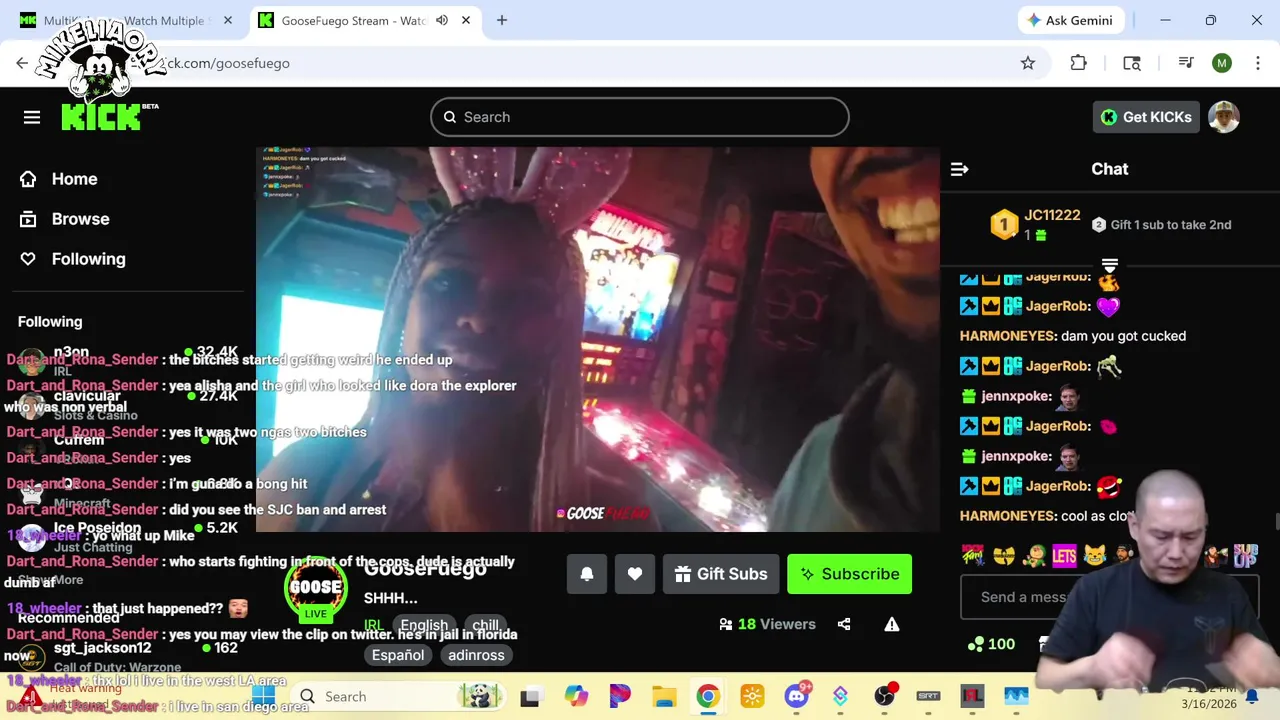Open Copilot from the taskbar
The image size is (1280, 720).
[576, 696]
